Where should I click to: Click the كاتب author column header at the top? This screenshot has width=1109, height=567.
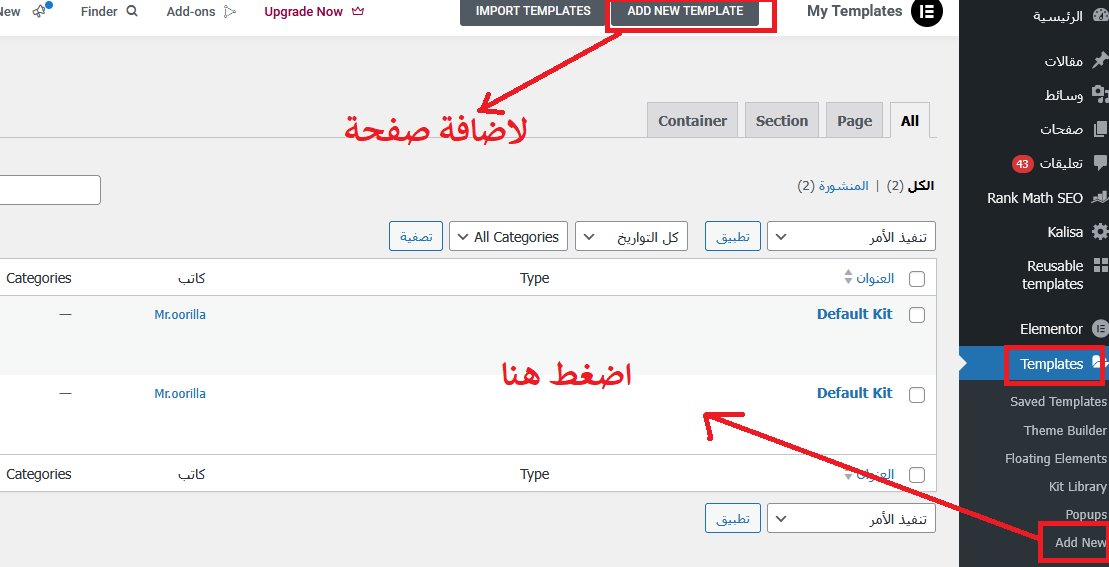click(x=191, y=278)
